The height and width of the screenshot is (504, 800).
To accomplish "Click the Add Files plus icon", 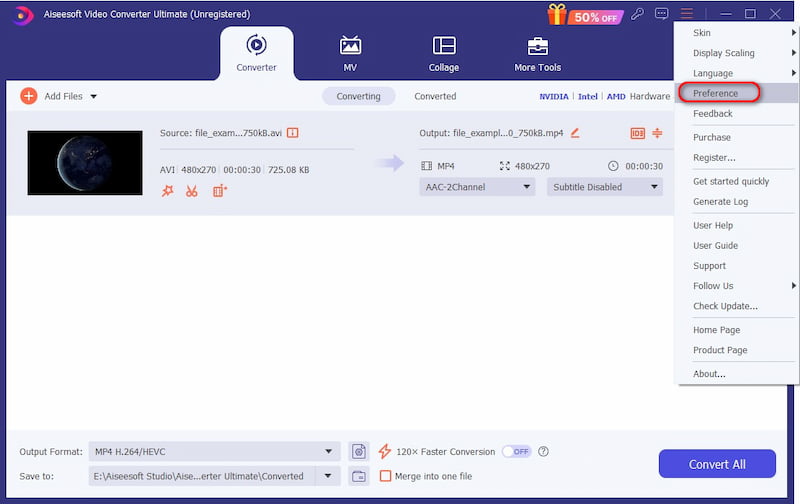I will 29,96.
